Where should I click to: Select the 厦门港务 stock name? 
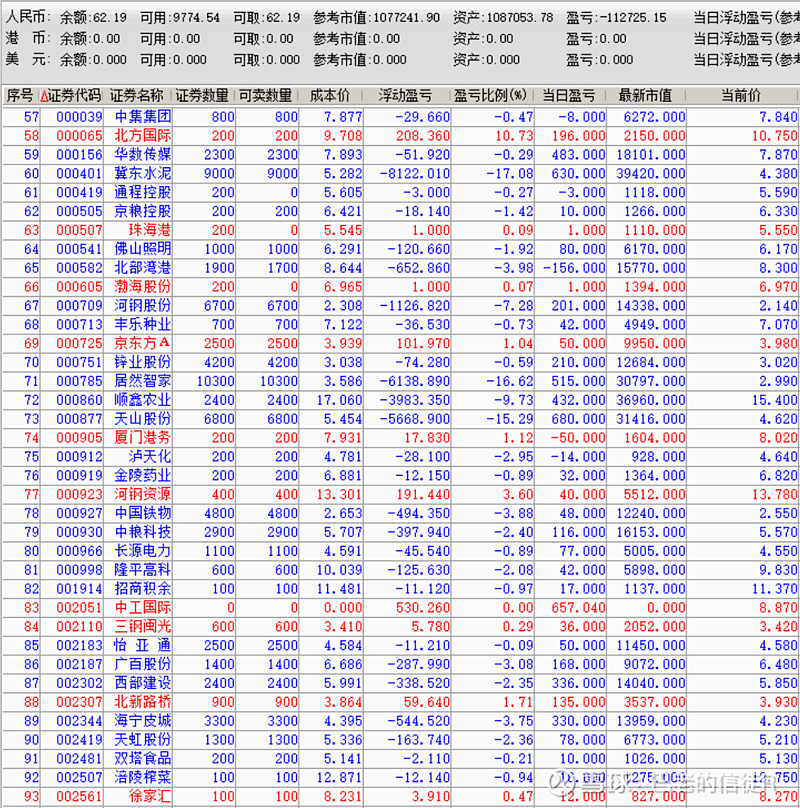point(143,438)
